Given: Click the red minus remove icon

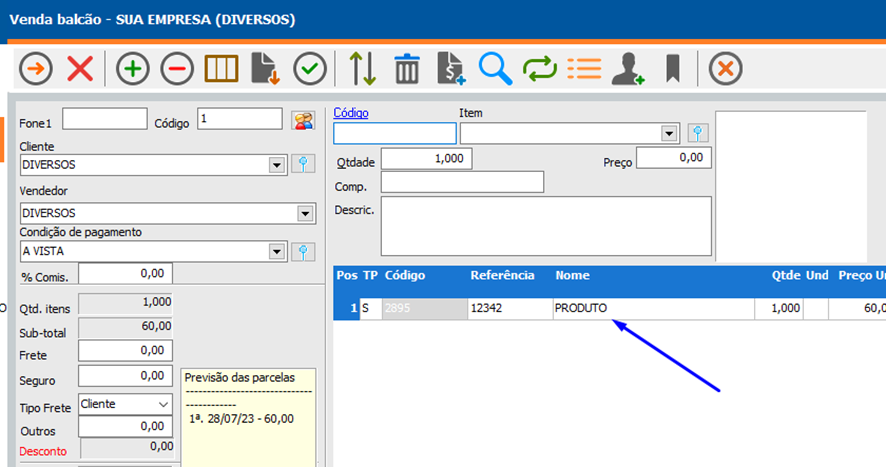Looking at the screenshot, I should pos(177,69).
